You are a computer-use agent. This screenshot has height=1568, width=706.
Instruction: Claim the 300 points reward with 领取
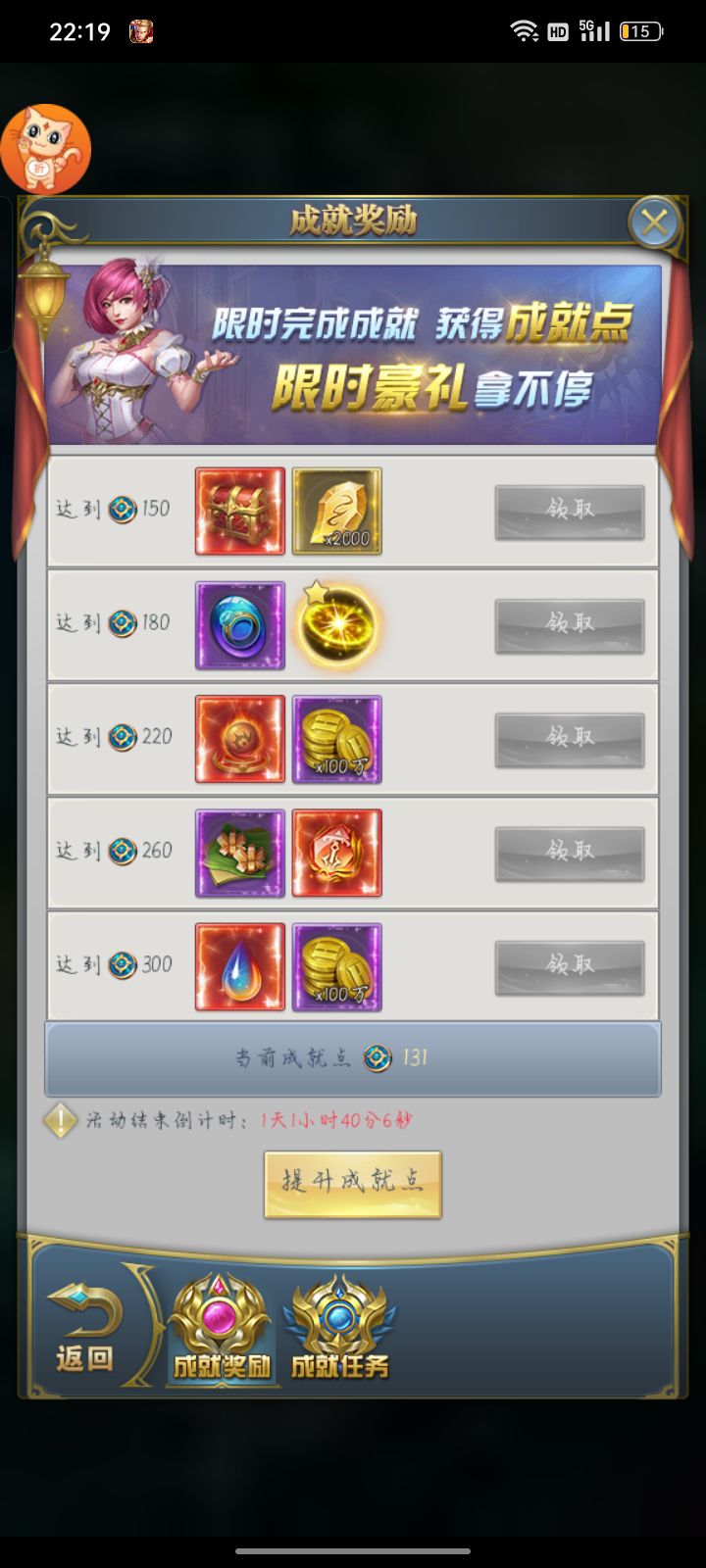(570, 967)
